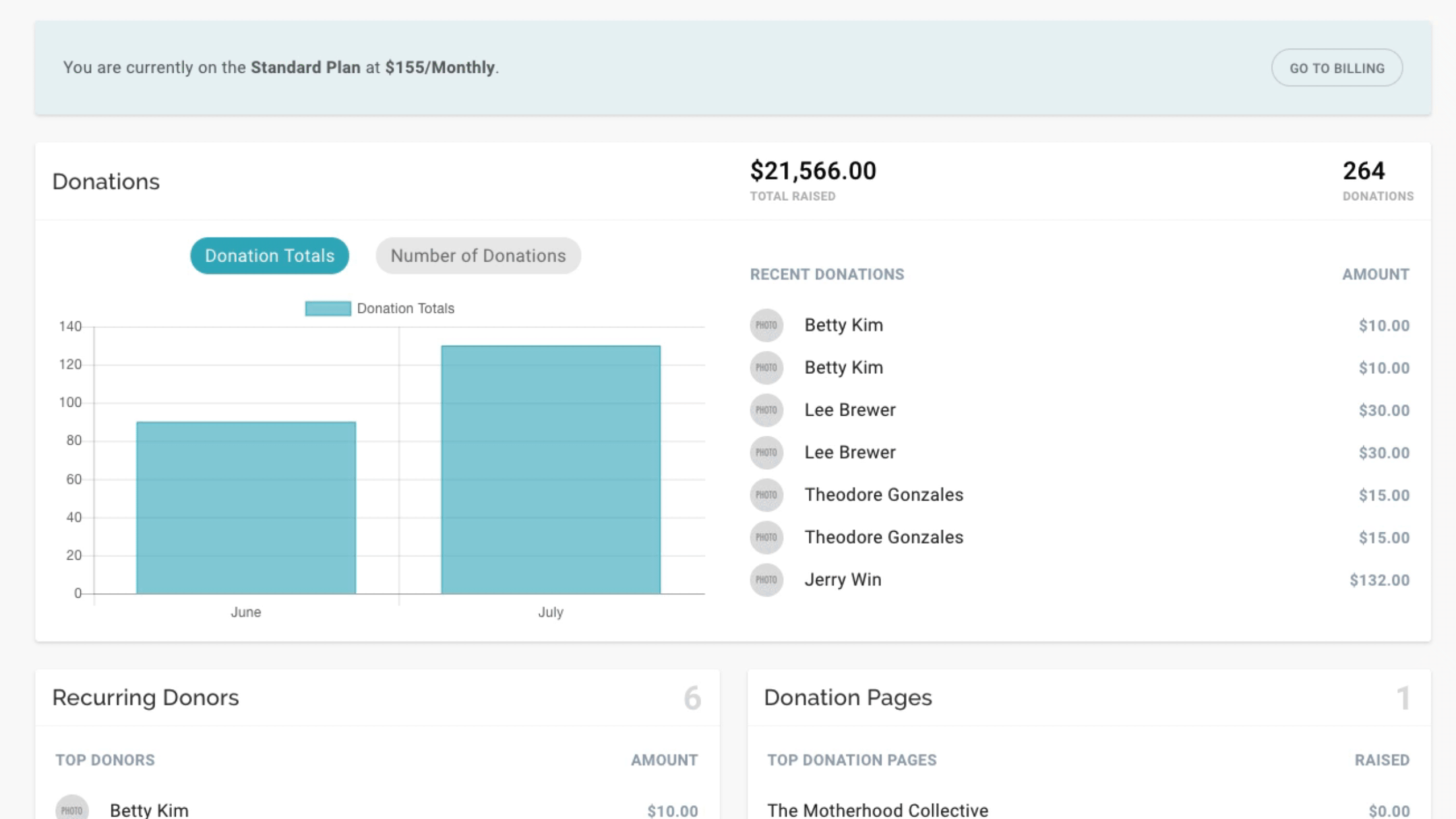Click the Donations section title
1456x819 pixels.
[106, 182]
